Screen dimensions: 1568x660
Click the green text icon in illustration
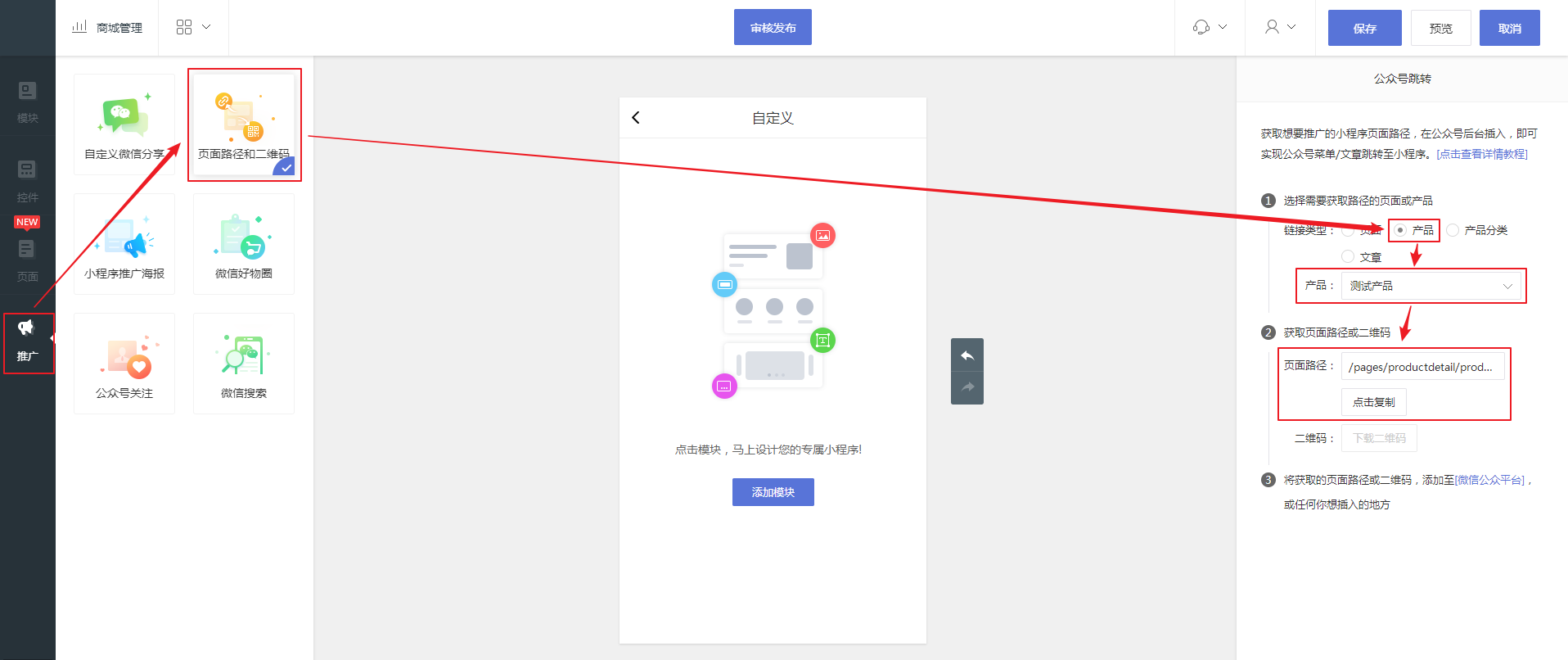pos(822,340)
